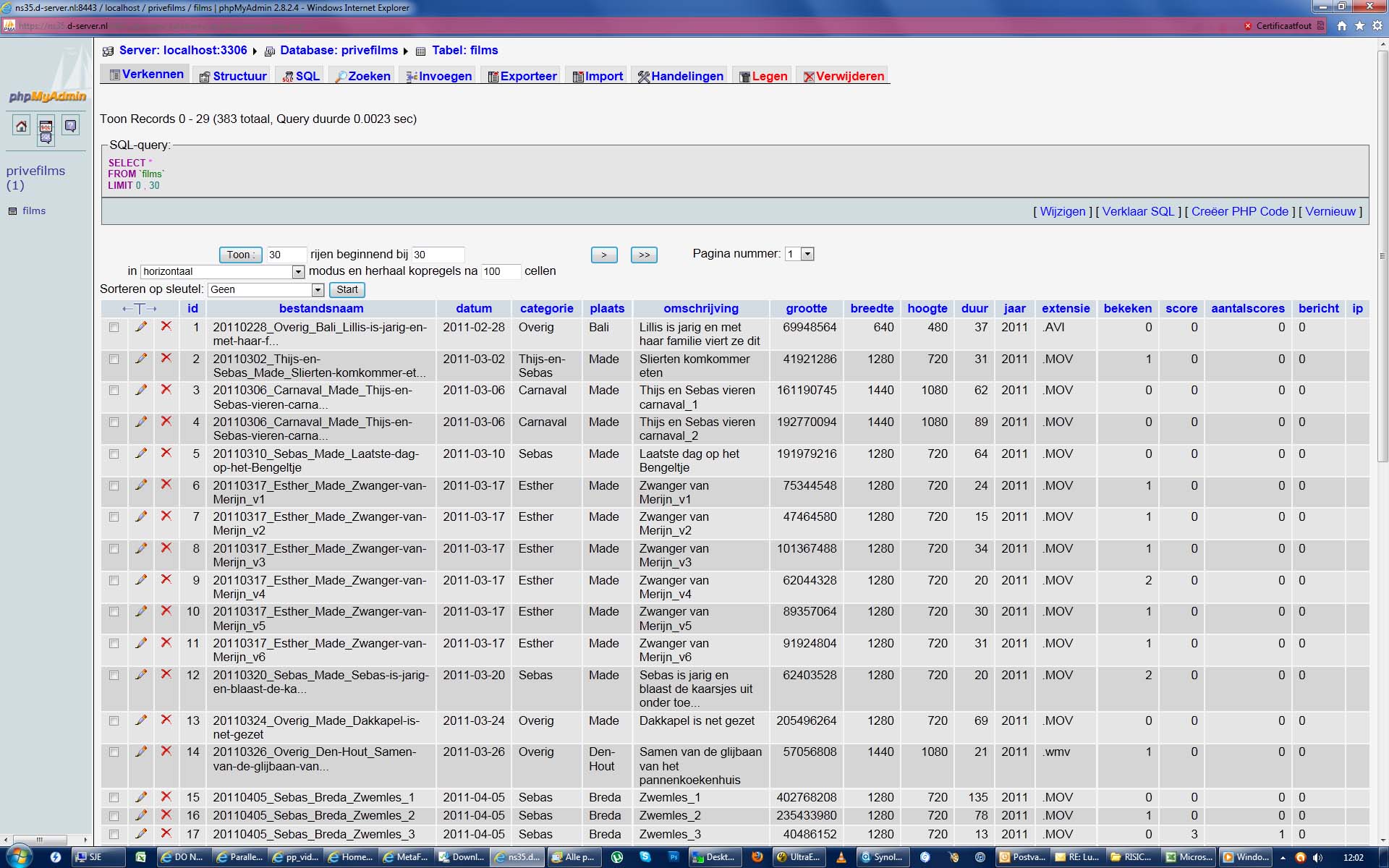This screenshot has width=1389, height=868.
Task: Select checkbox for row 13 Dakkapel
Action: pyautogui.click(x=114, y=720)
